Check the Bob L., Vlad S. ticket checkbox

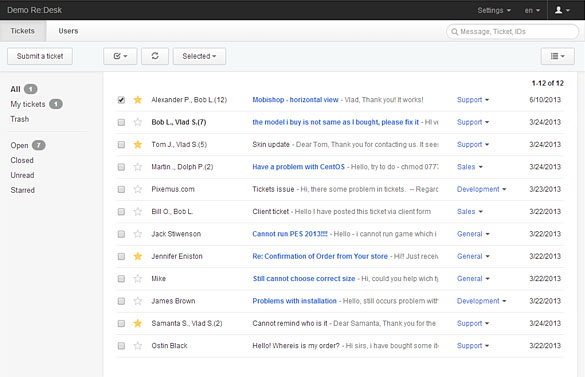[x=121, y=122]
